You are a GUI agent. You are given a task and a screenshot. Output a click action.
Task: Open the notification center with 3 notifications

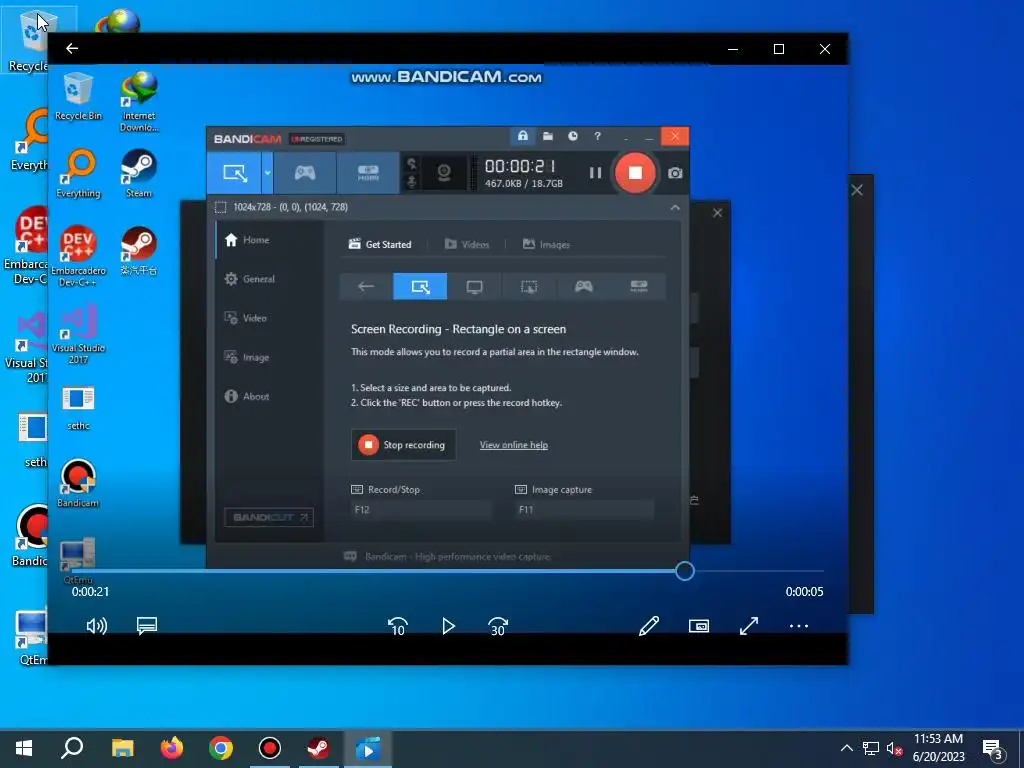(993, 749)
